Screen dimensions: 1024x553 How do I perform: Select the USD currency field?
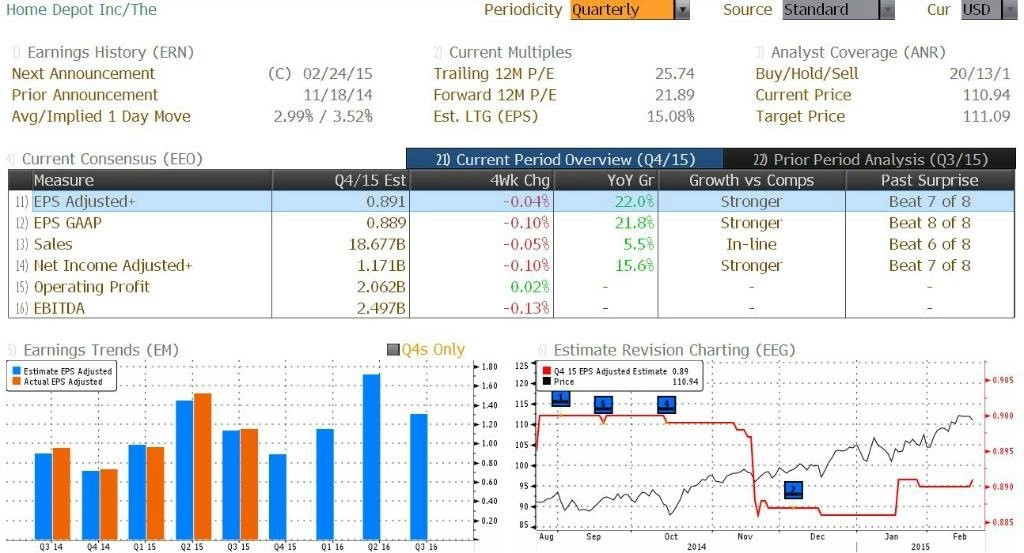tap(982, 10)
